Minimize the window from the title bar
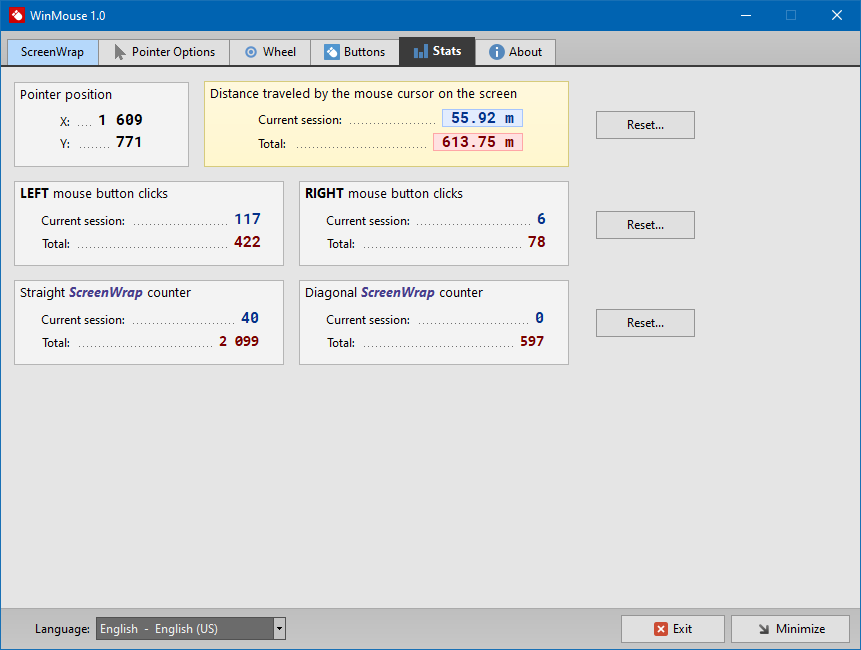This screenshot has height=650, width=861. tap(746, 15)
